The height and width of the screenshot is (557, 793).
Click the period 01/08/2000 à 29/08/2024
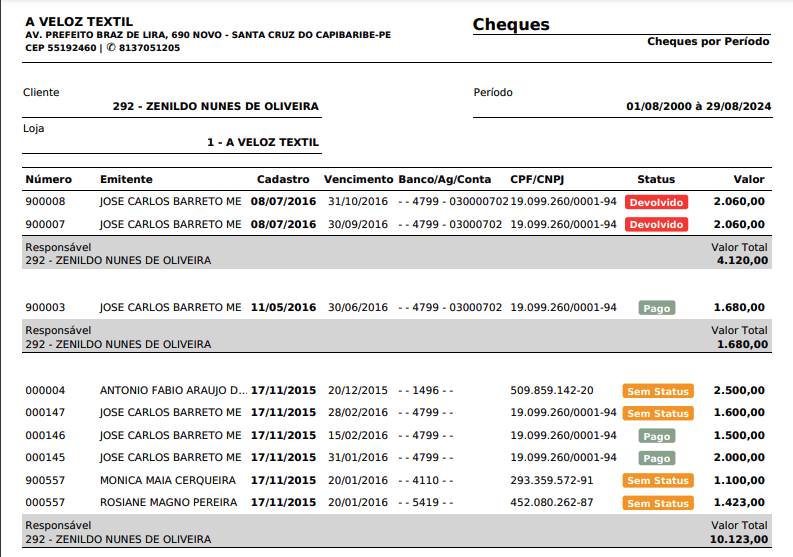(698, 106)
